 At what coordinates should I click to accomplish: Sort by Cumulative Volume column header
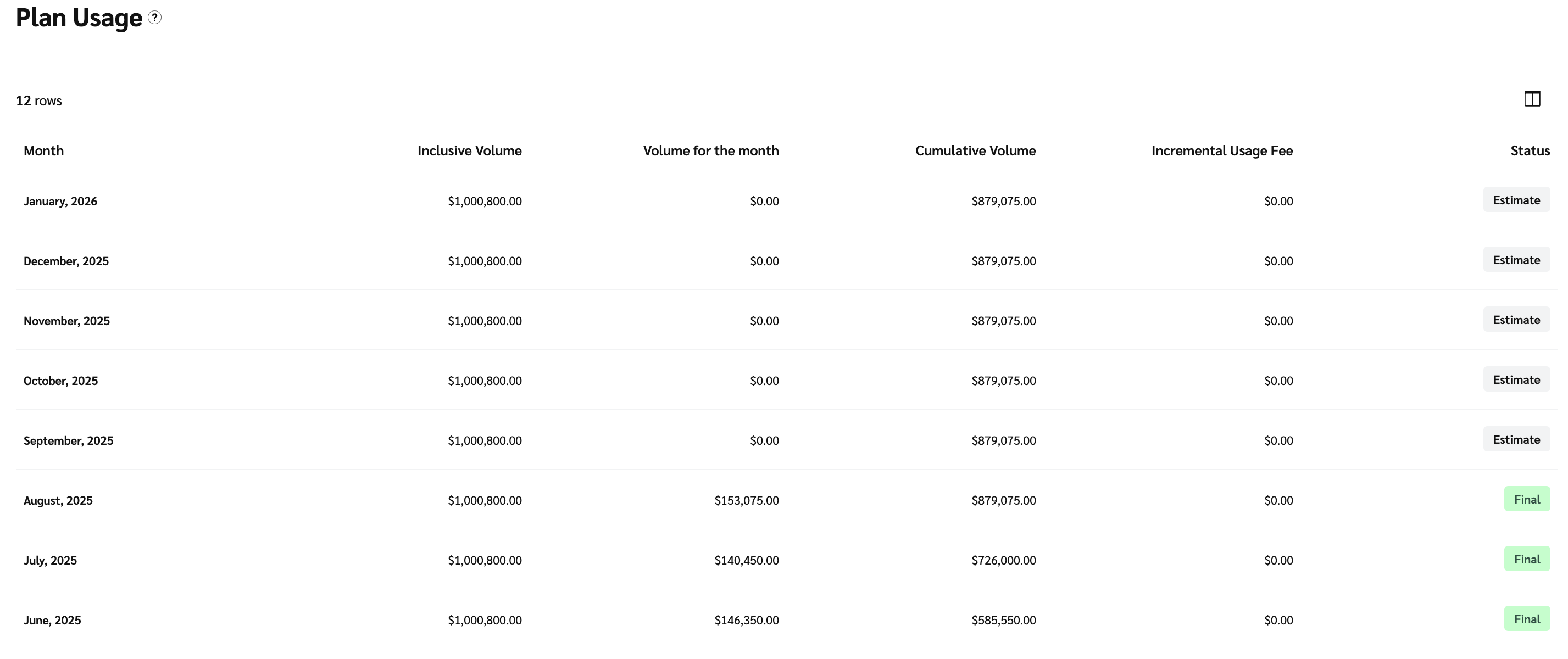(975, 150)
